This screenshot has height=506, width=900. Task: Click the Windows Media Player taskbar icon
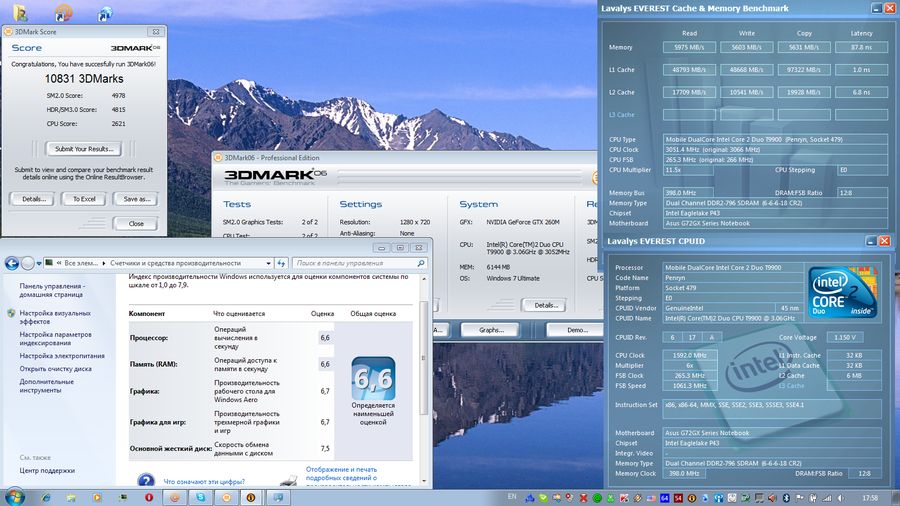point(97,496)
